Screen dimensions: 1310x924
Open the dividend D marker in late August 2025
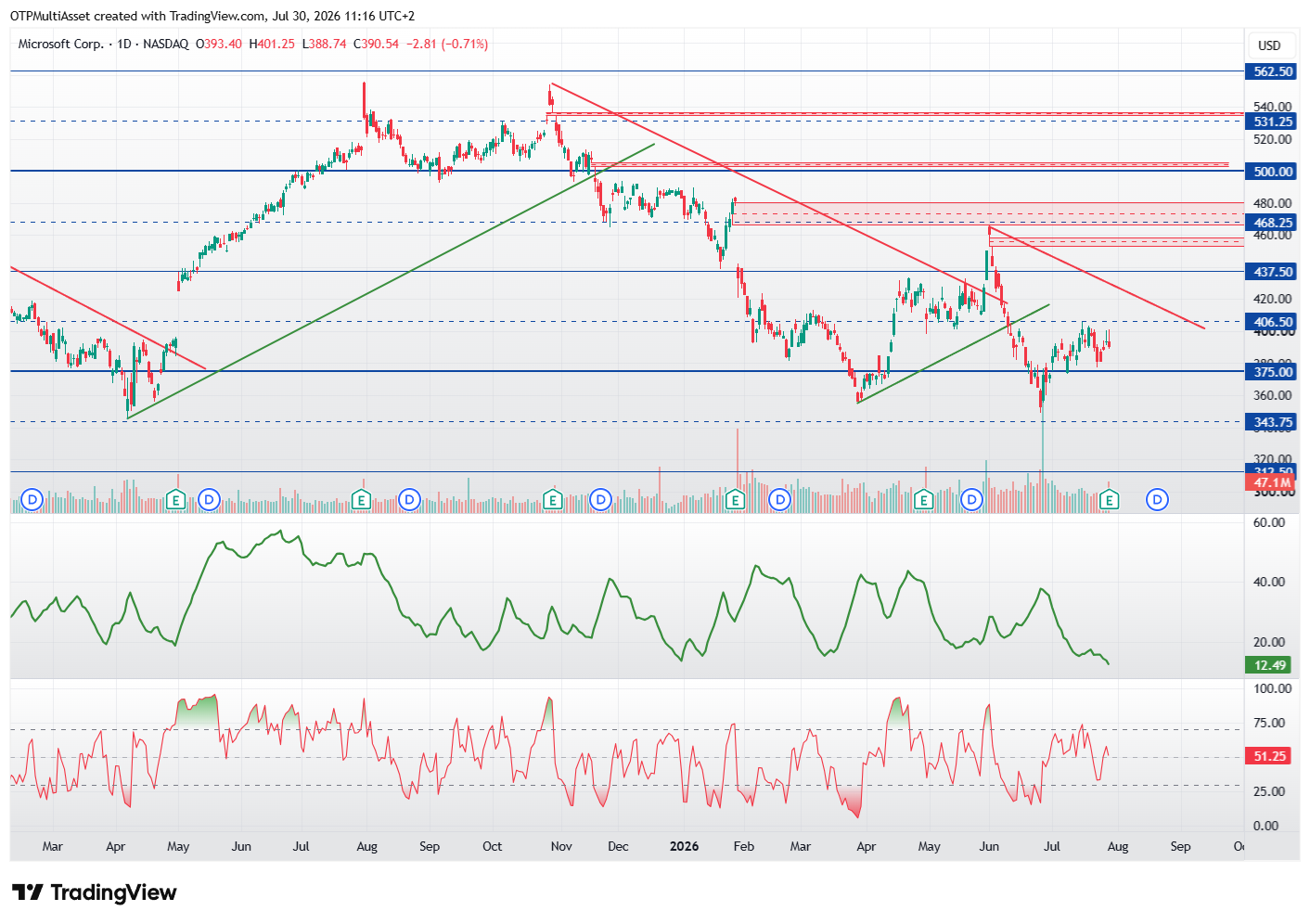point(409,500)
